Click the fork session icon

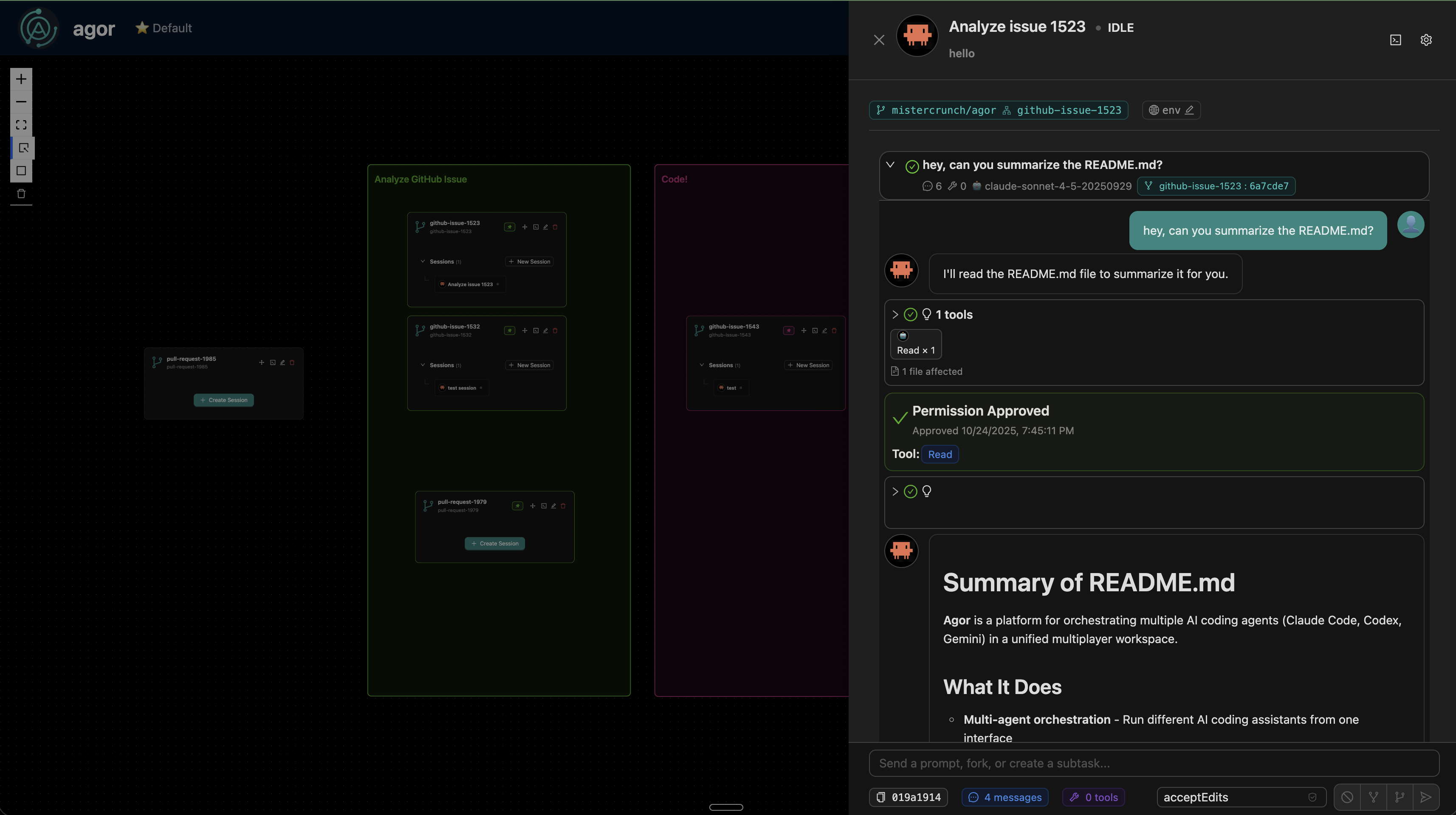pyautogui.click(x=1373, y=797)
